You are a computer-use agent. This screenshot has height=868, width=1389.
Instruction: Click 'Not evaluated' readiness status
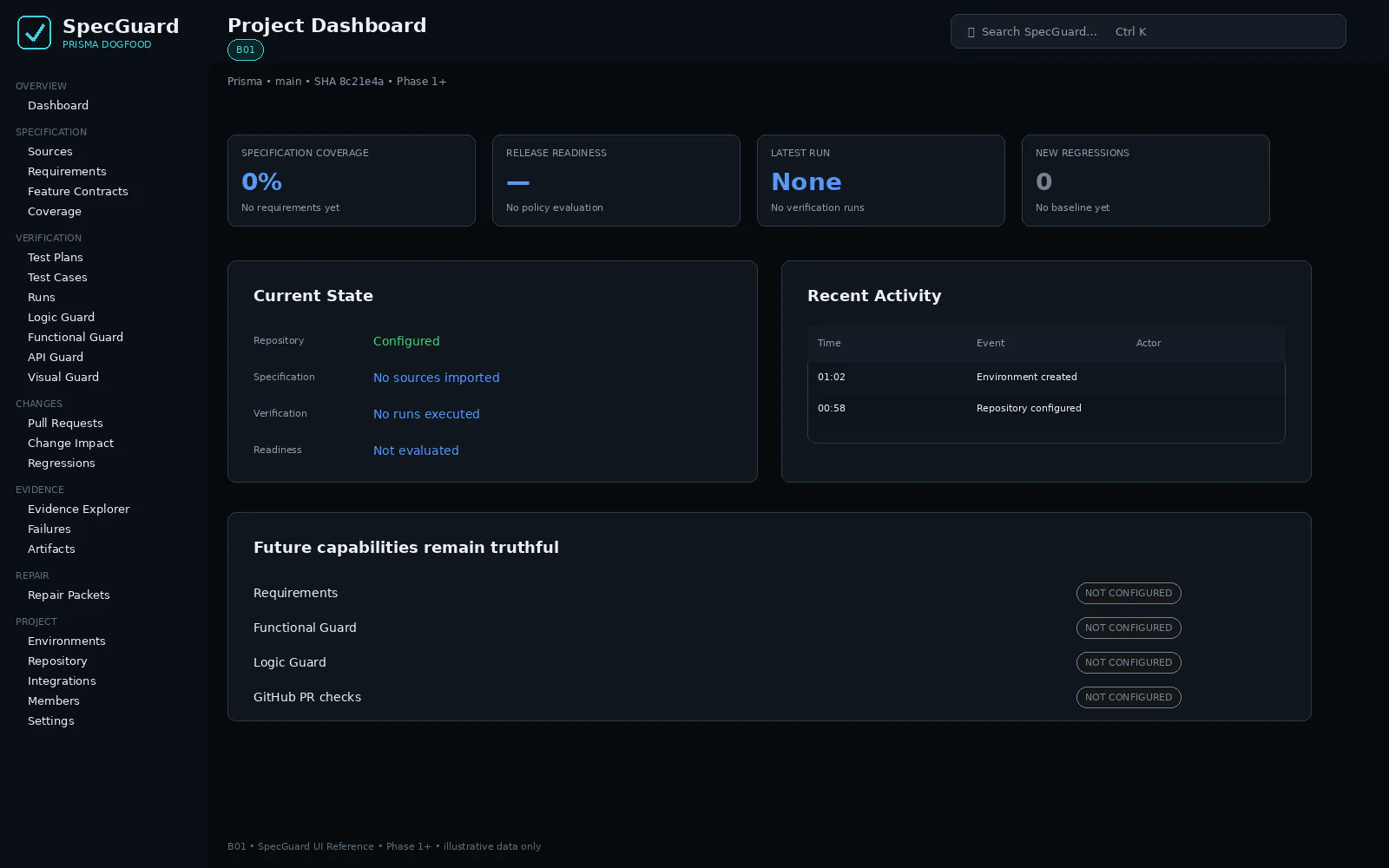[x=416, y=450]
